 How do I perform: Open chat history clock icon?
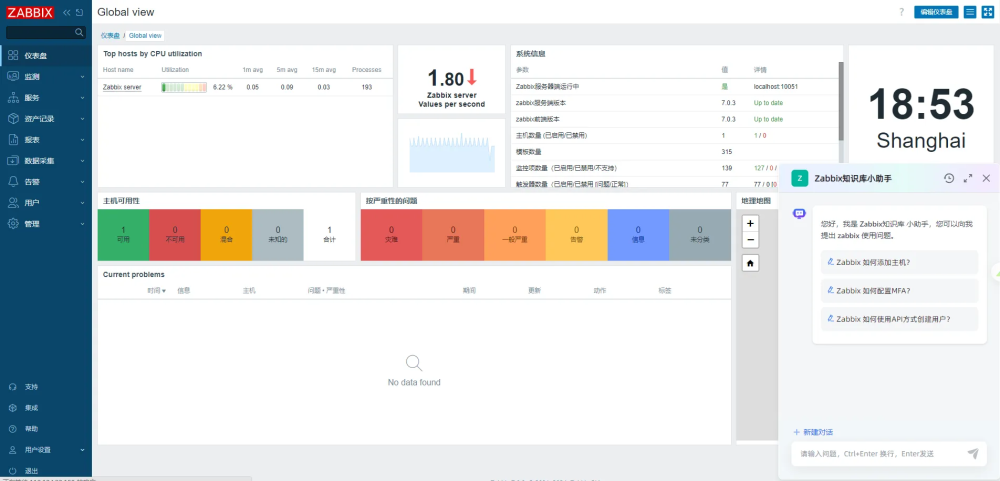click(949, 179)
